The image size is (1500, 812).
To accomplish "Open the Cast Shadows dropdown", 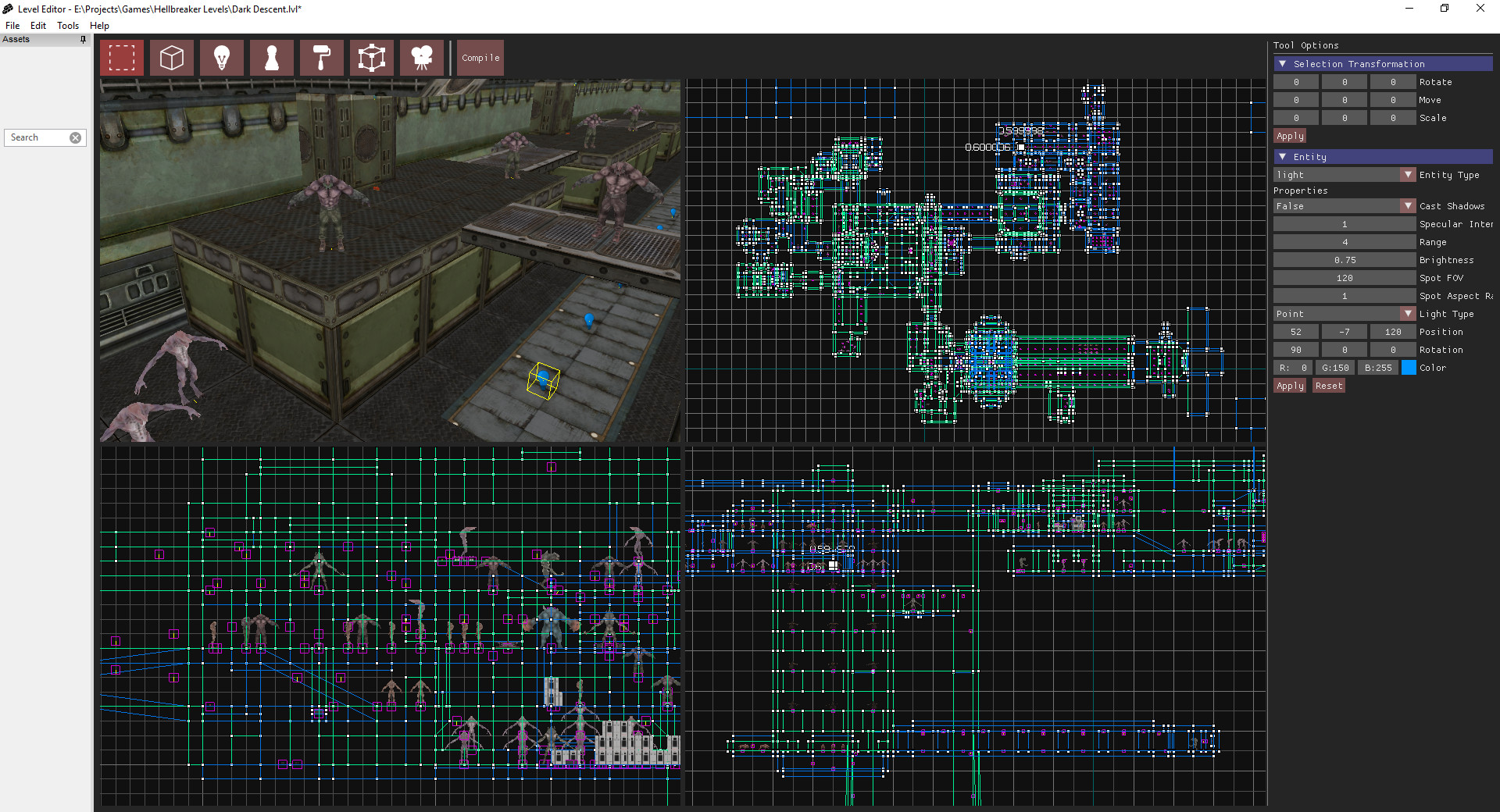I will tap(1408, 205).
